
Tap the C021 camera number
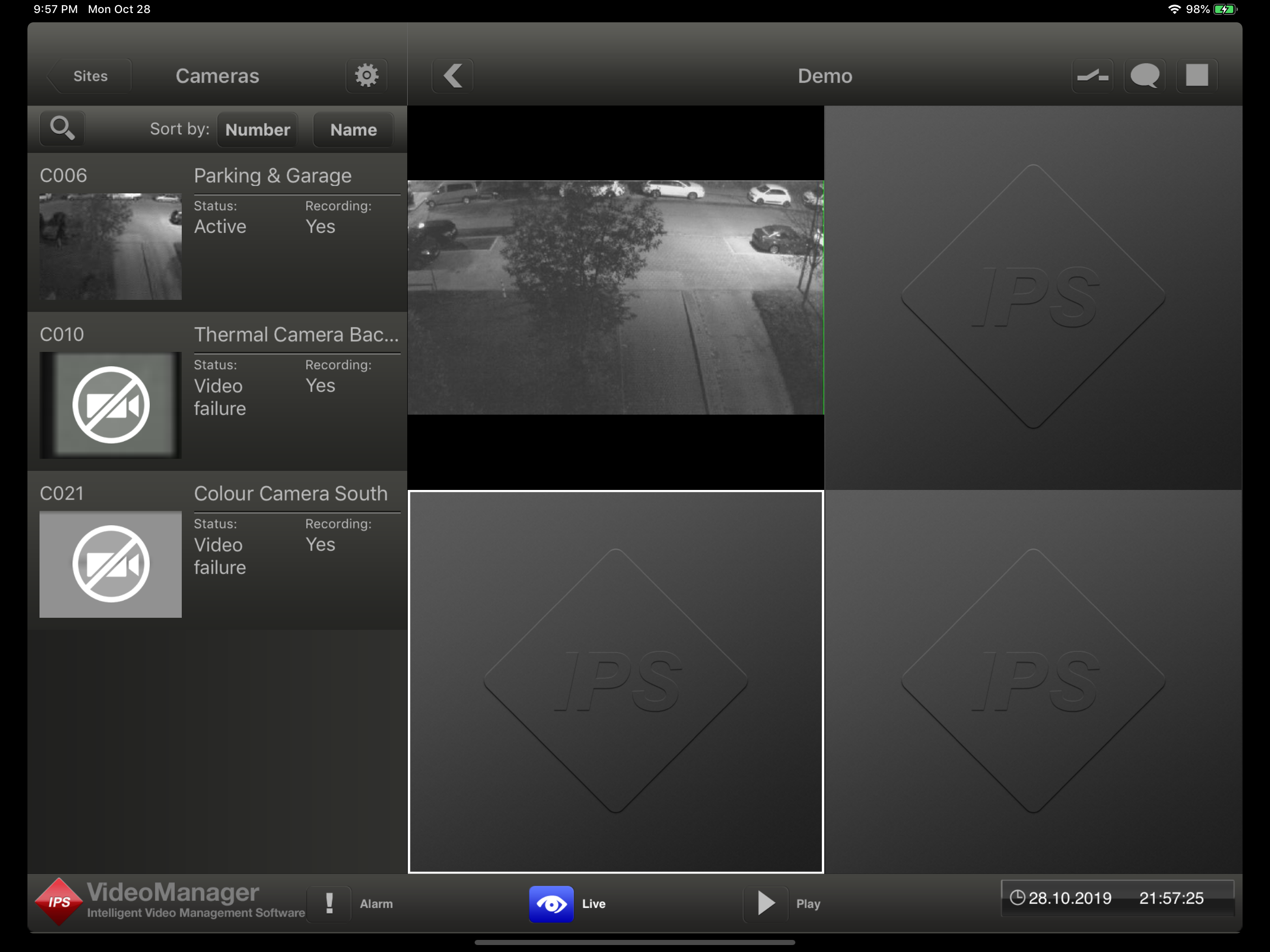tap(61, 494)
